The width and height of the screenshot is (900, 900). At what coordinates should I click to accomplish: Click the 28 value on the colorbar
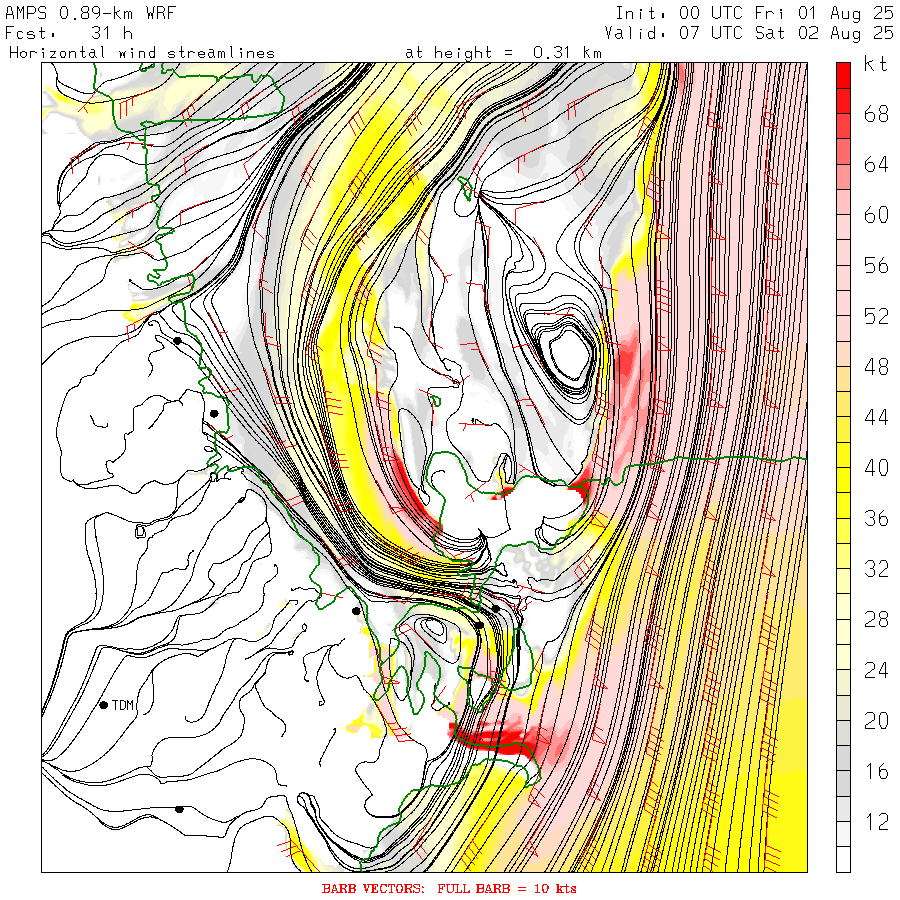click(x=876, y=619)
